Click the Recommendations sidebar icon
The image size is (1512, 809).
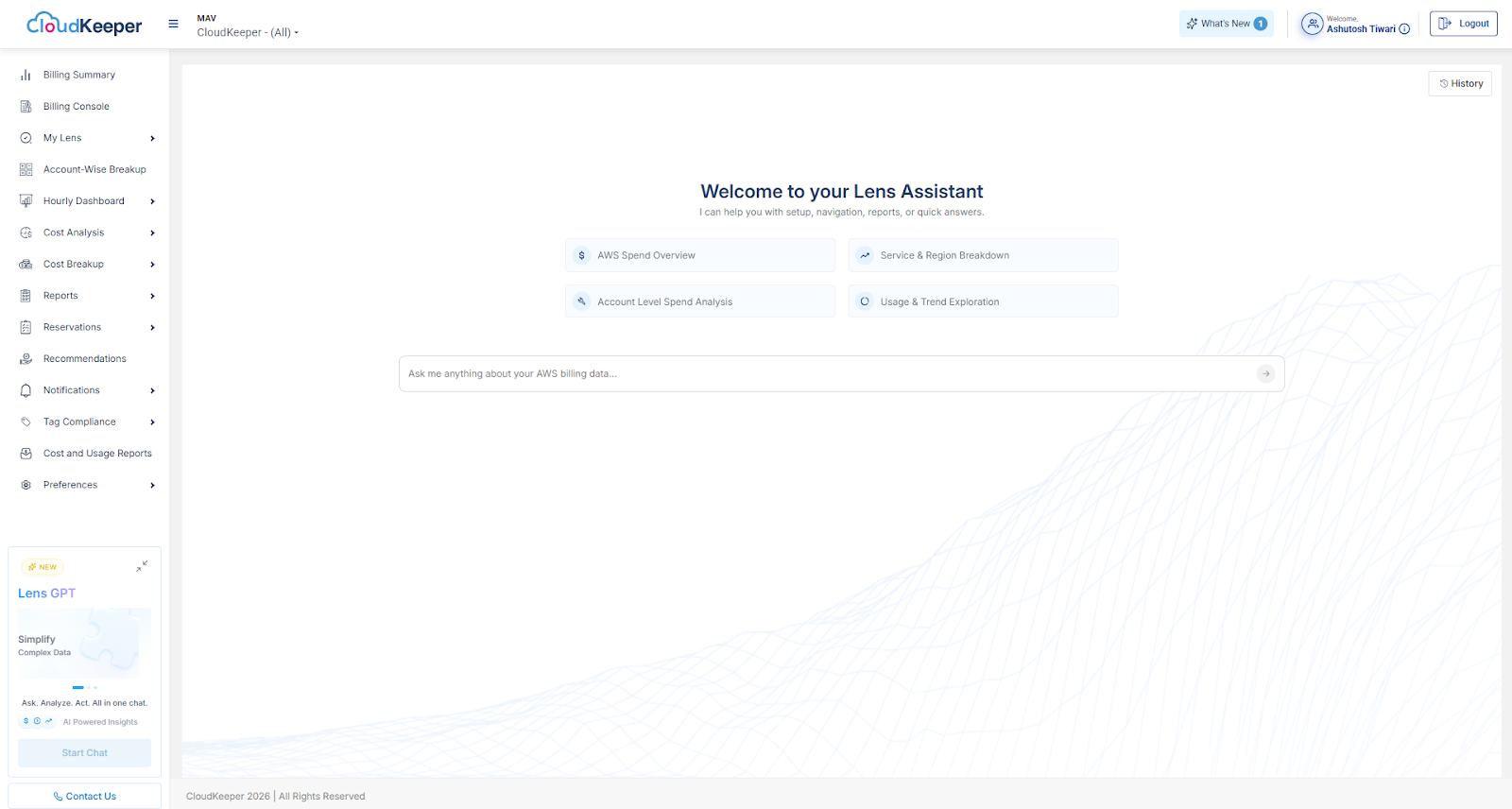point(26,359)
